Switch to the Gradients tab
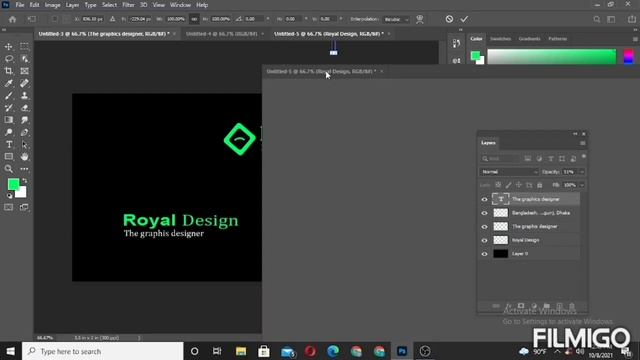Screen dimensions: 640x360 (529, 39)
